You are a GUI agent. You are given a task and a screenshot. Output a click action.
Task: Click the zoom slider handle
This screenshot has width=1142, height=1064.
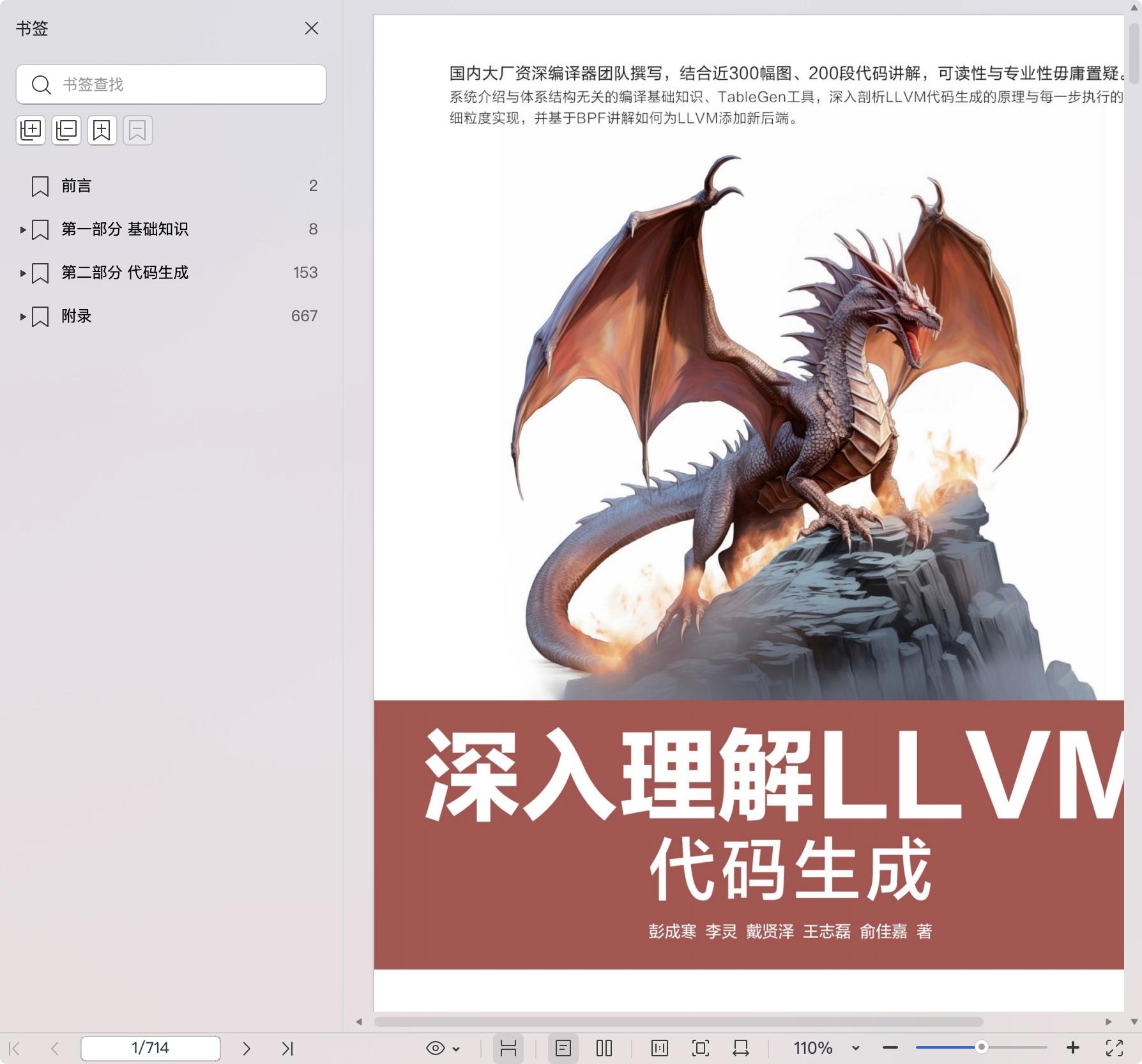pyautogui.click(x=982, y=1047)
